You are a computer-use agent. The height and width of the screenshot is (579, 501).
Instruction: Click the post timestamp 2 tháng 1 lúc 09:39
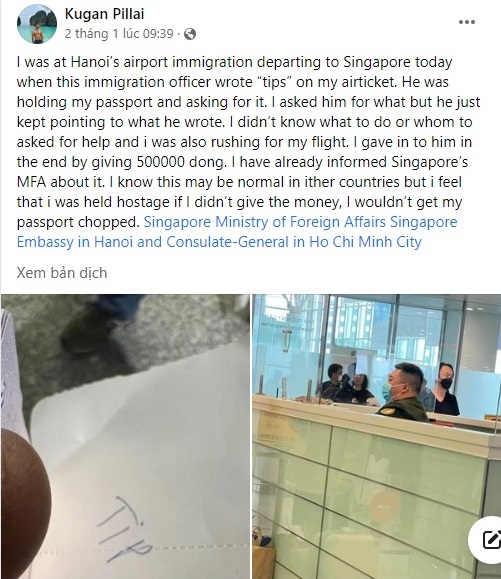(x=119, y=34)
